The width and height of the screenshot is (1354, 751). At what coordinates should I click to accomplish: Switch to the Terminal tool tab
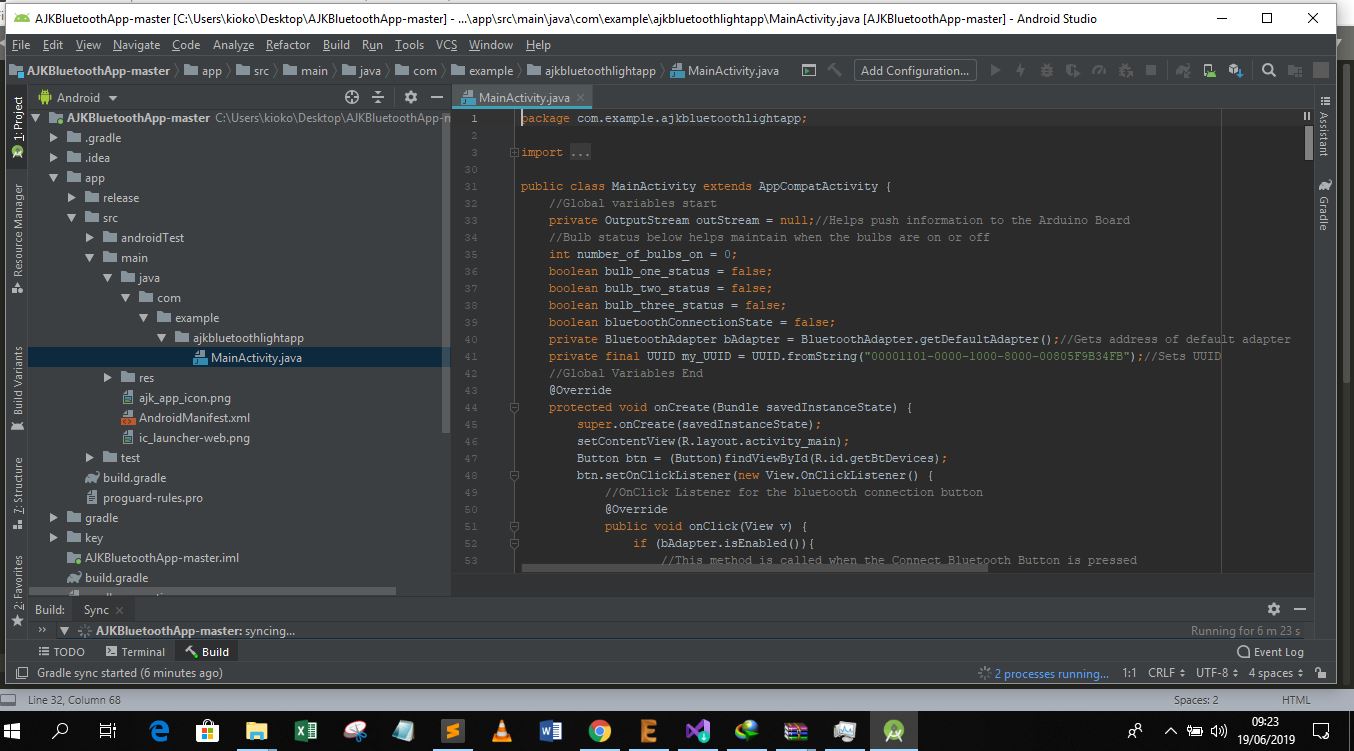coord(134,652)
